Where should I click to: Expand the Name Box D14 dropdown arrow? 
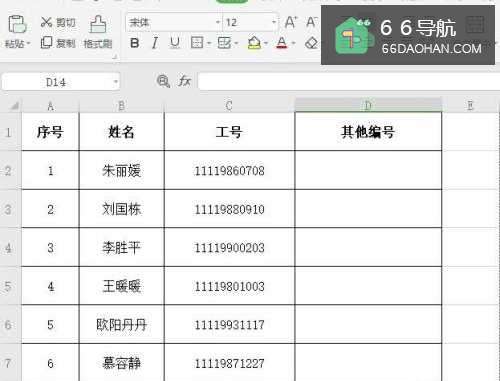click(115, 82)
